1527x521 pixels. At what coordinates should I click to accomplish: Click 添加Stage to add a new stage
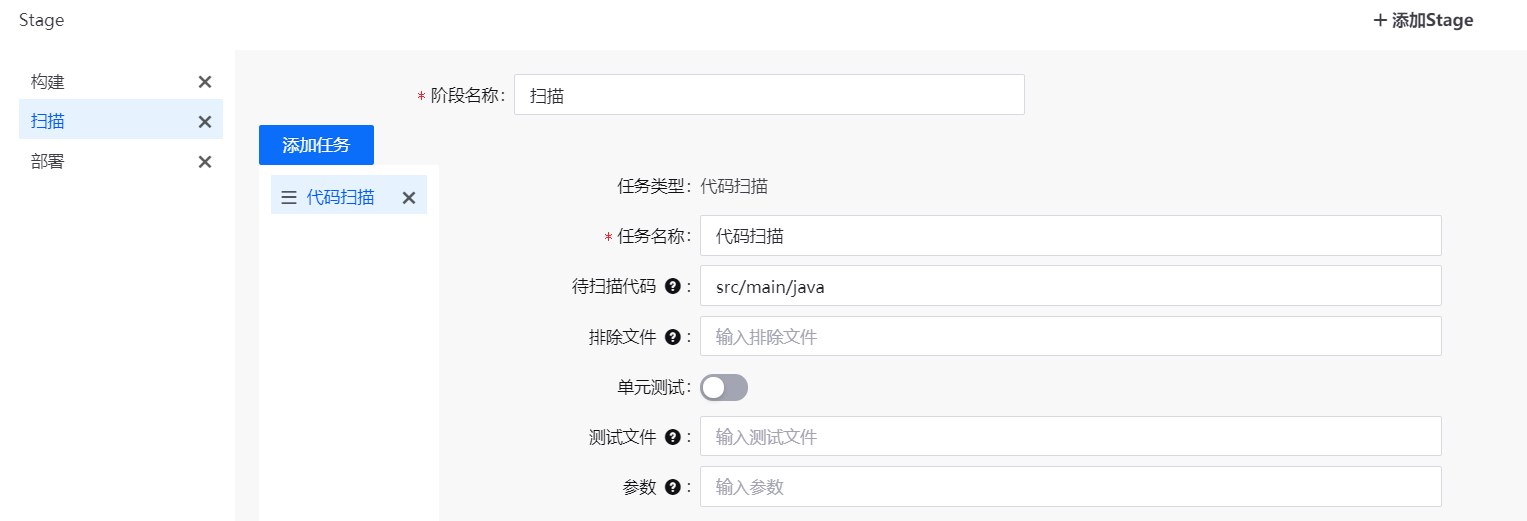click(x=1423, y=20)
